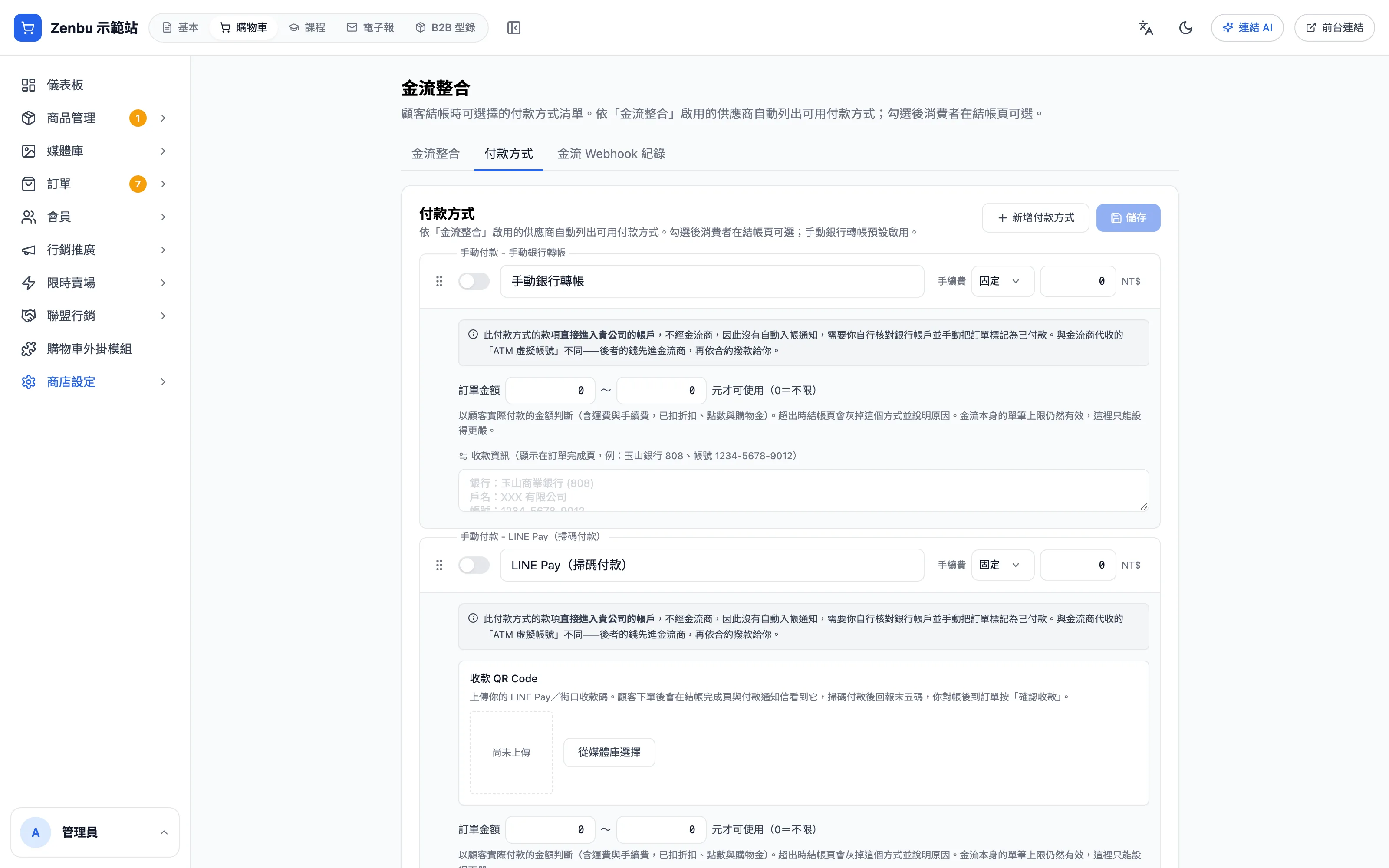
Task: Open the 管理員 account menu chevron
Action: click(x=164, y=832)
